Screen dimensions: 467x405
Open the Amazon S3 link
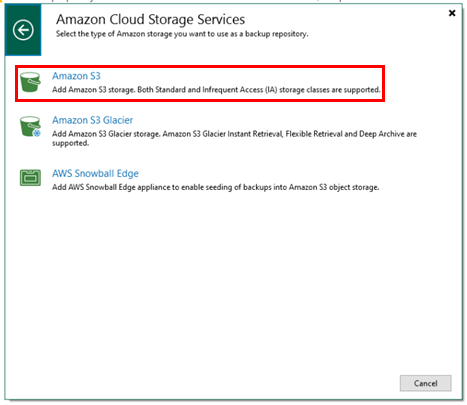pos(76,76)
